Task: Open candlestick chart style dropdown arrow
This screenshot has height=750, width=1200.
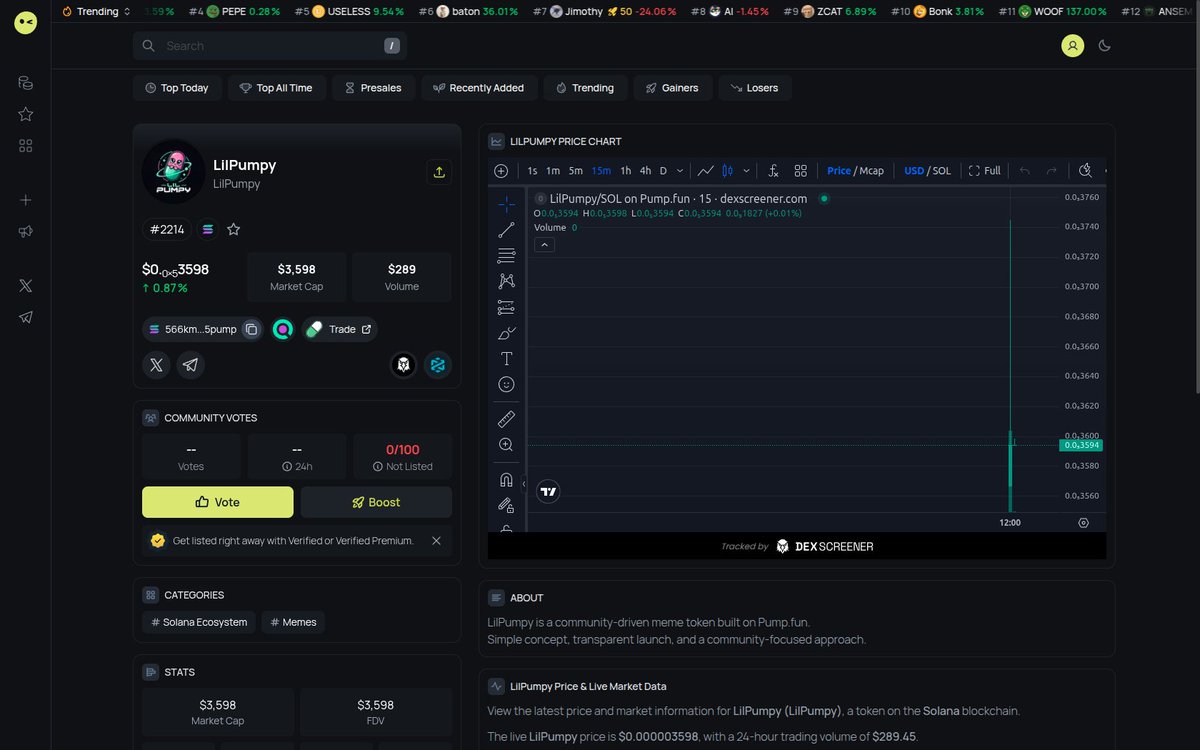Action: point(746,171)
